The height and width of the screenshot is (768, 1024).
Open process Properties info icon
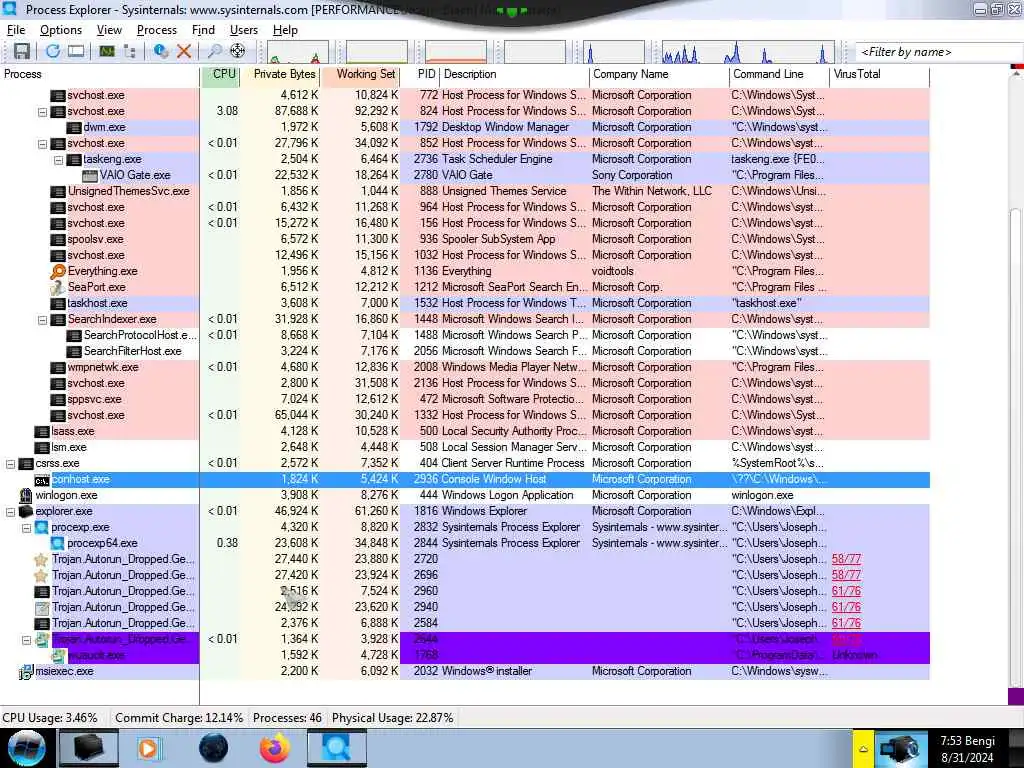[x=161, y=51]
